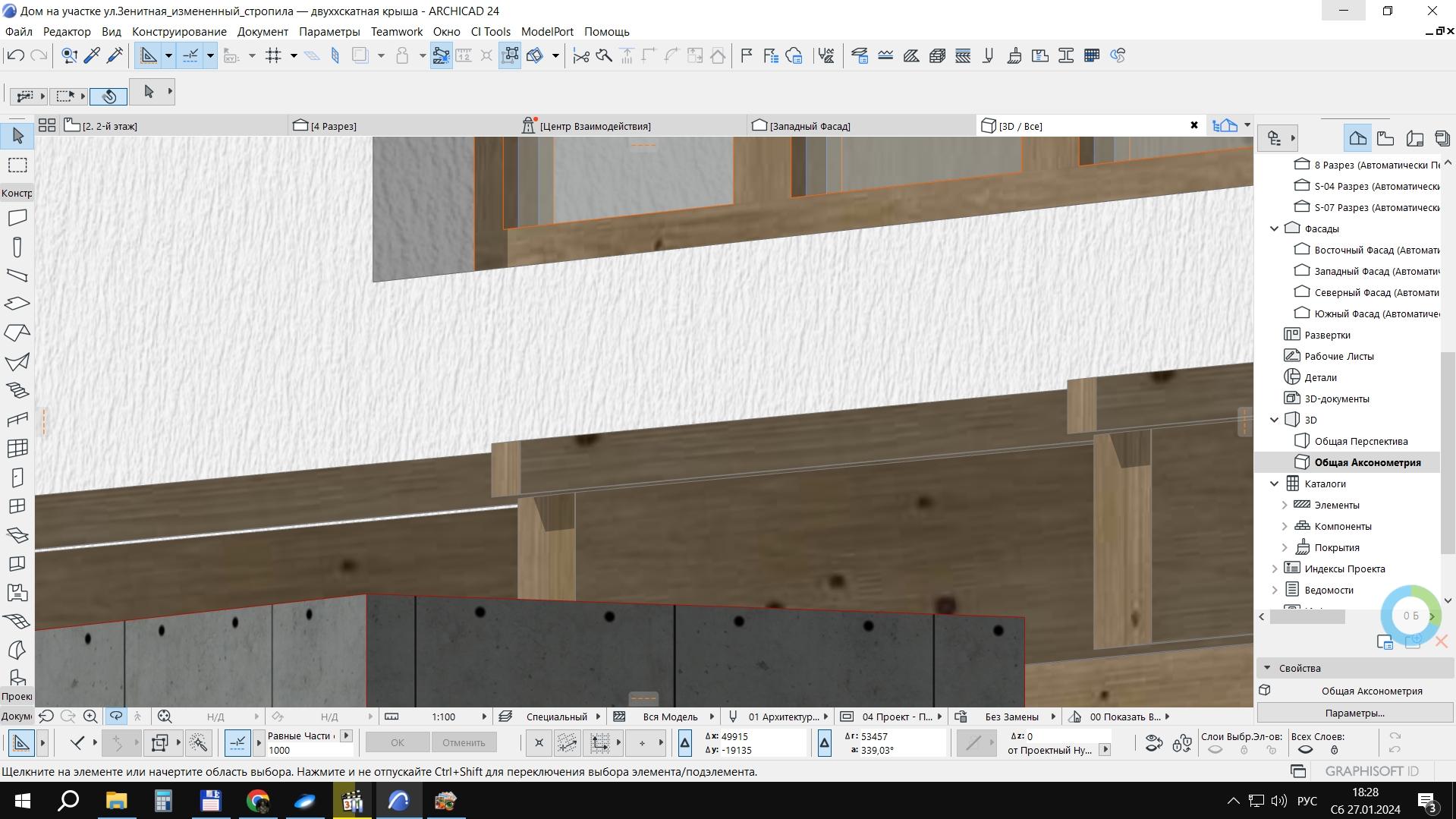Expand the Ведомости tree node
Screen dimensions: 1456x819
point(1275,590)
